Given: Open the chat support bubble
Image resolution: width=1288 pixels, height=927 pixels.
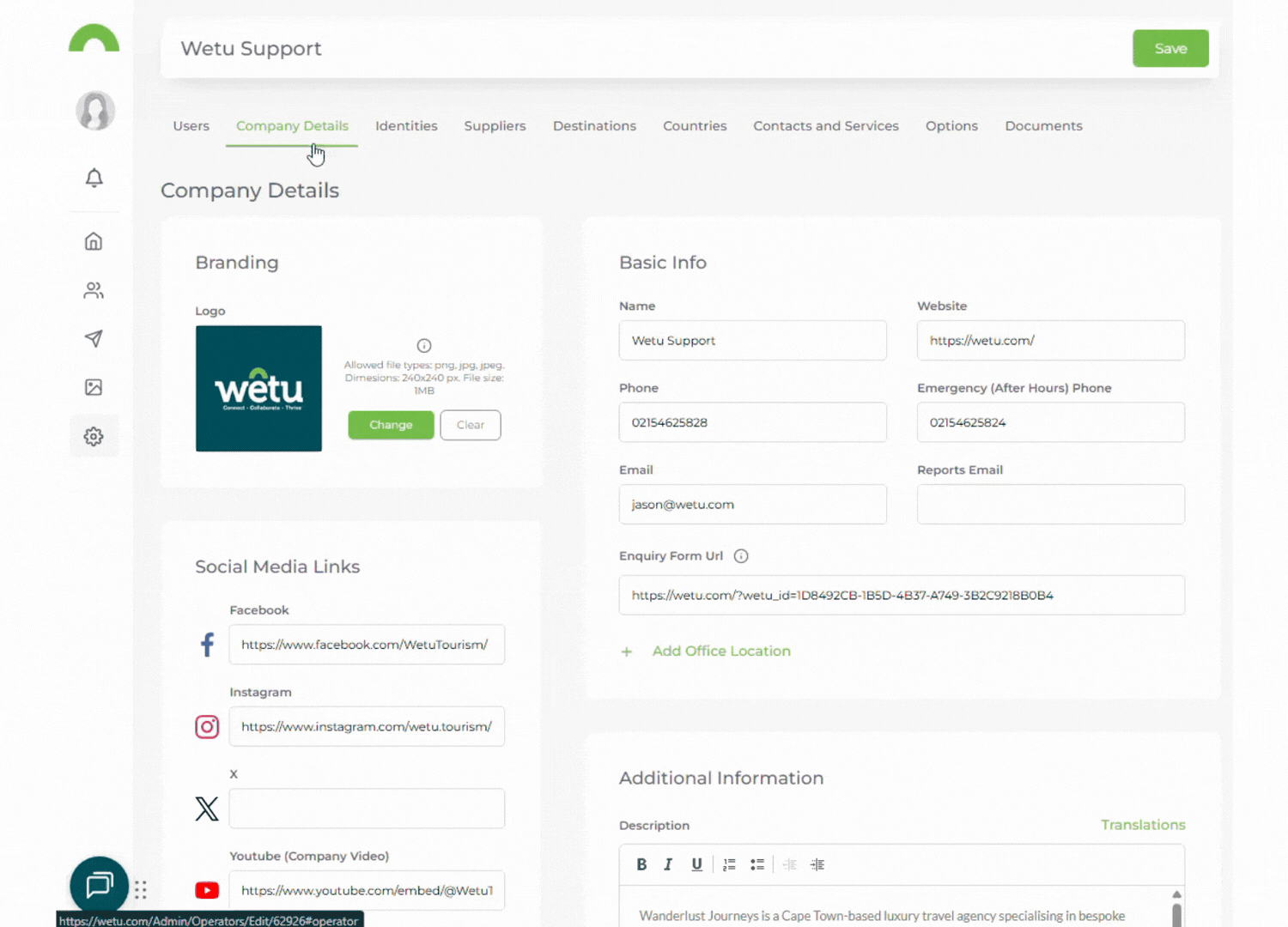Looking at the screenshot, I should 99,884.
